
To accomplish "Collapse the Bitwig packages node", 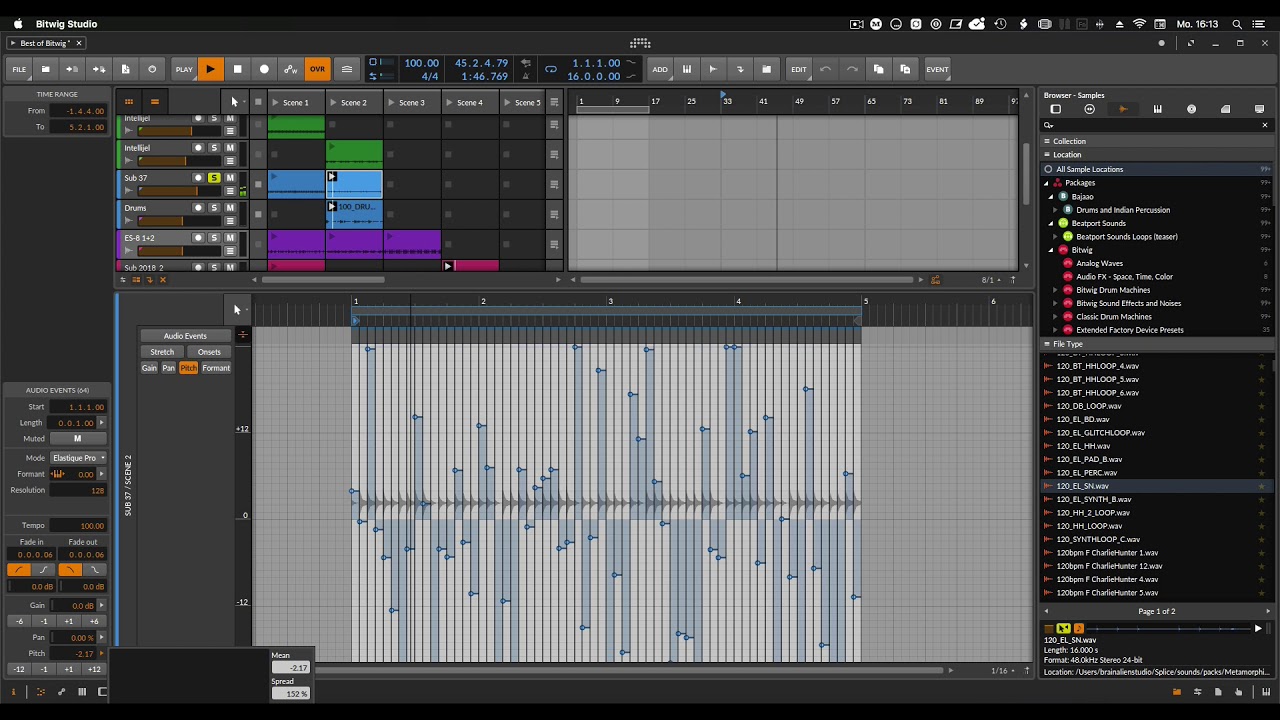I will pyautogui.click(x=1051, y=250).
